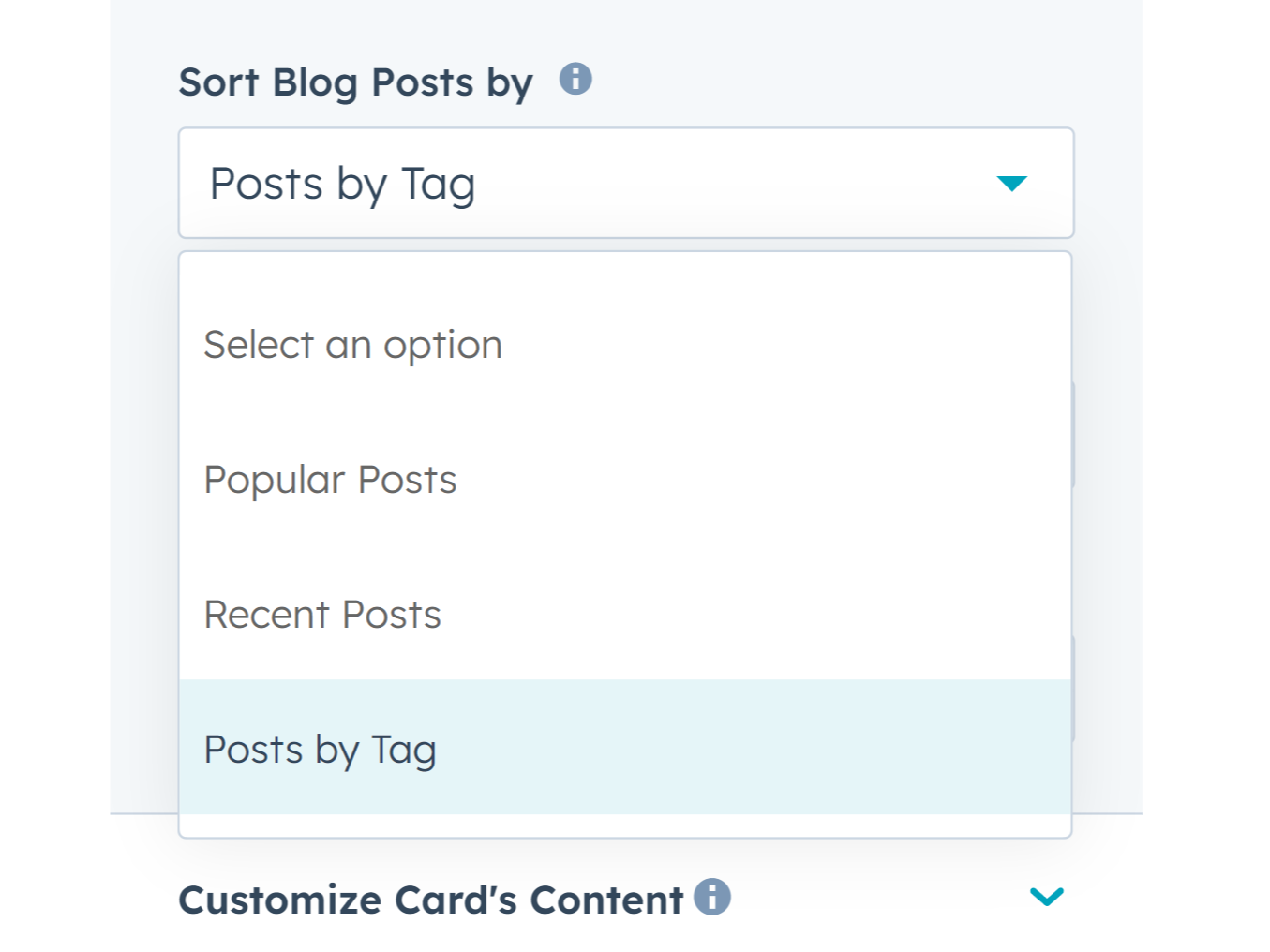The width and height of the screenshot is (1270, 952).
Task: Click the Customize Card's Content heading
Action: tap(430, 900)
